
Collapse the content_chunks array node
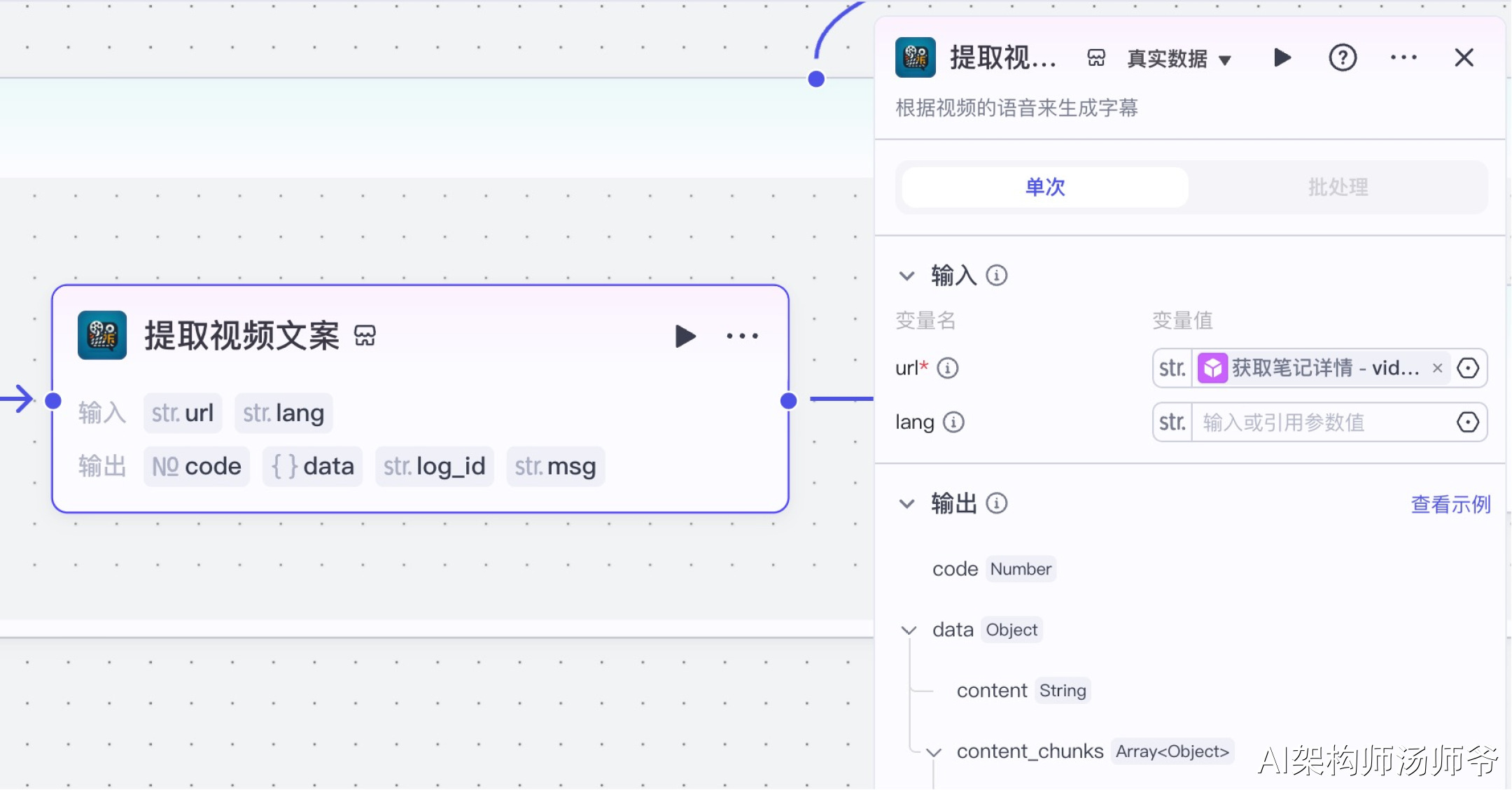(933, 752)
